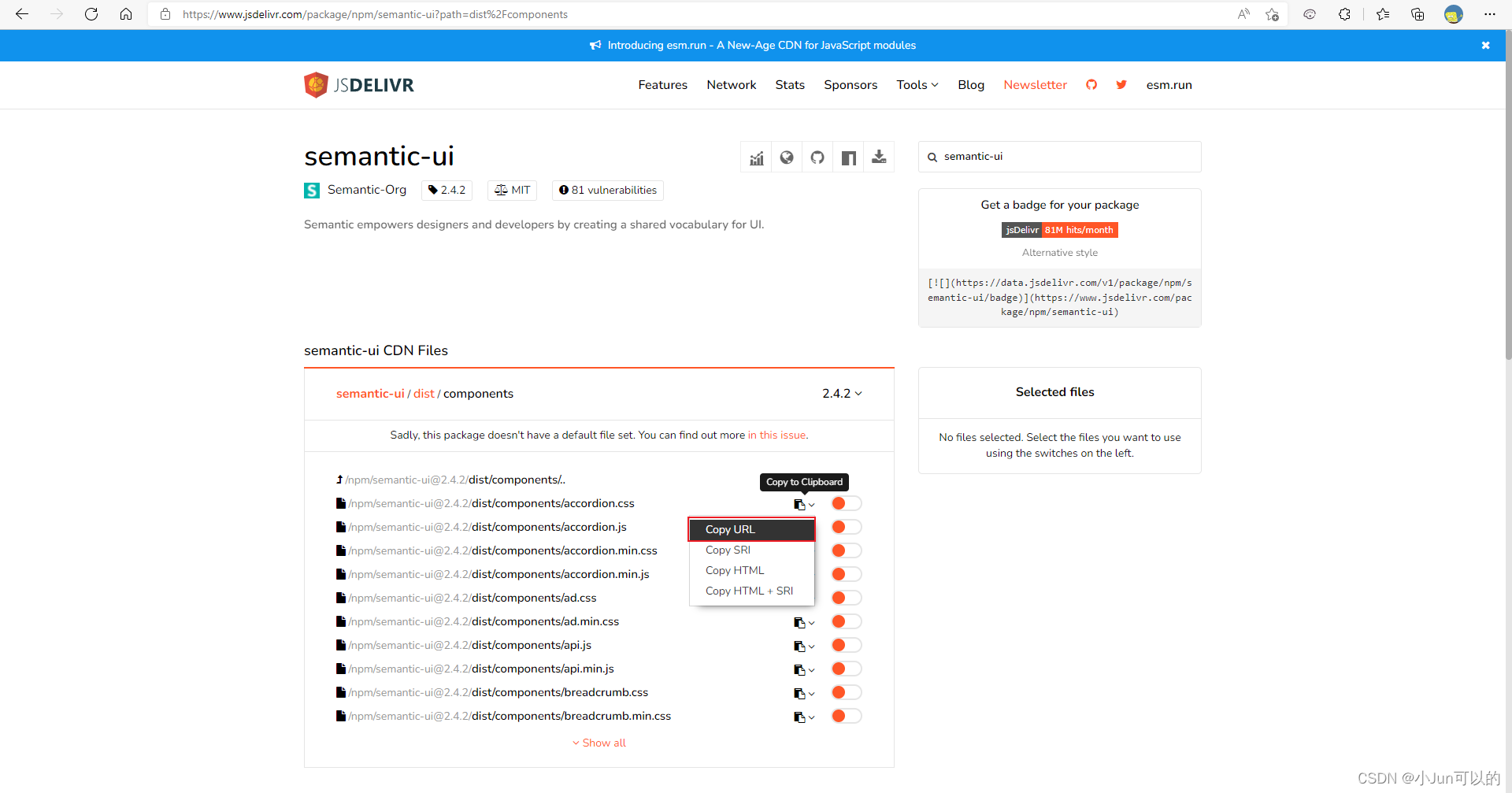The height and width of the screenshot is (793, 1512).
Task: Open browser settings ellipsis menu
Action: (1490, 14)
